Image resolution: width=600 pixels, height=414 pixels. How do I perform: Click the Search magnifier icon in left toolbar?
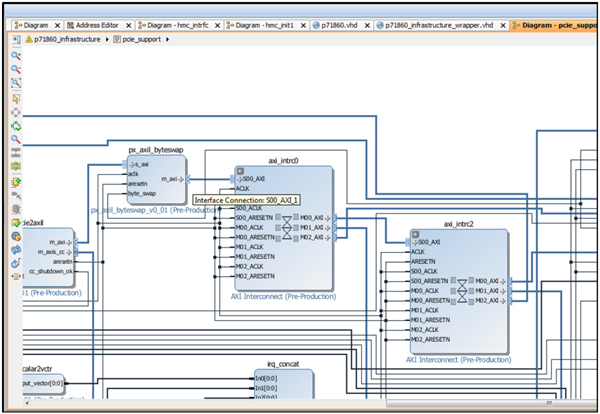(x=17, y=140)
